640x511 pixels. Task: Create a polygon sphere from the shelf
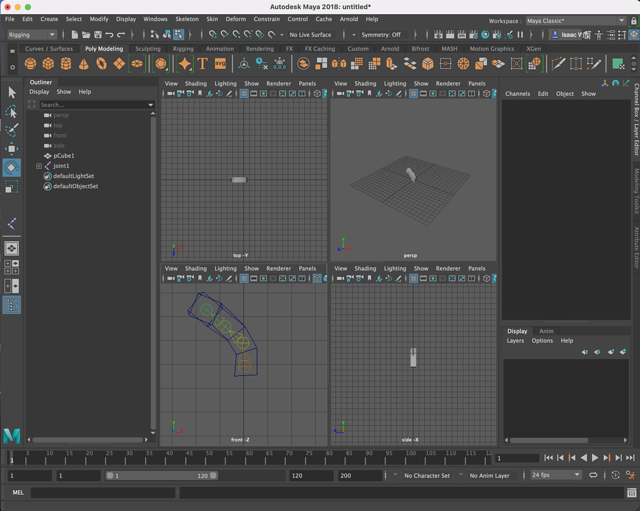(x=30, y=64)
